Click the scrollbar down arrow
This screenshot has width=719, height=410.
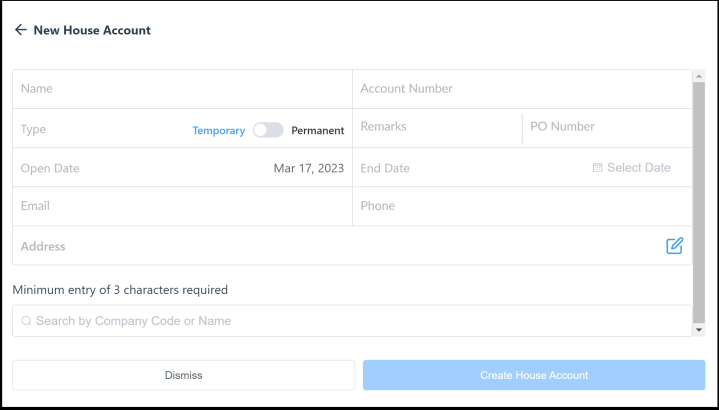pyautogui.click(x=698, y=329)
